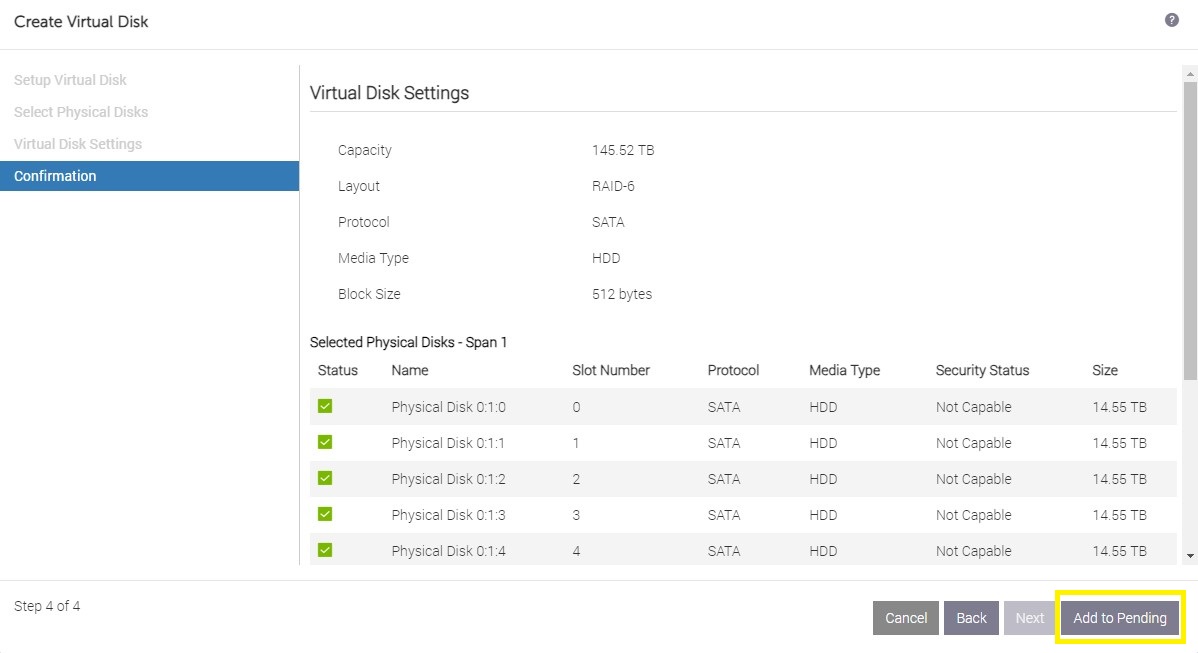Select the Physical Disk 0:1:2 row name
The width and height of the screenshot is (1198, 653).
[x=448, y=479]
